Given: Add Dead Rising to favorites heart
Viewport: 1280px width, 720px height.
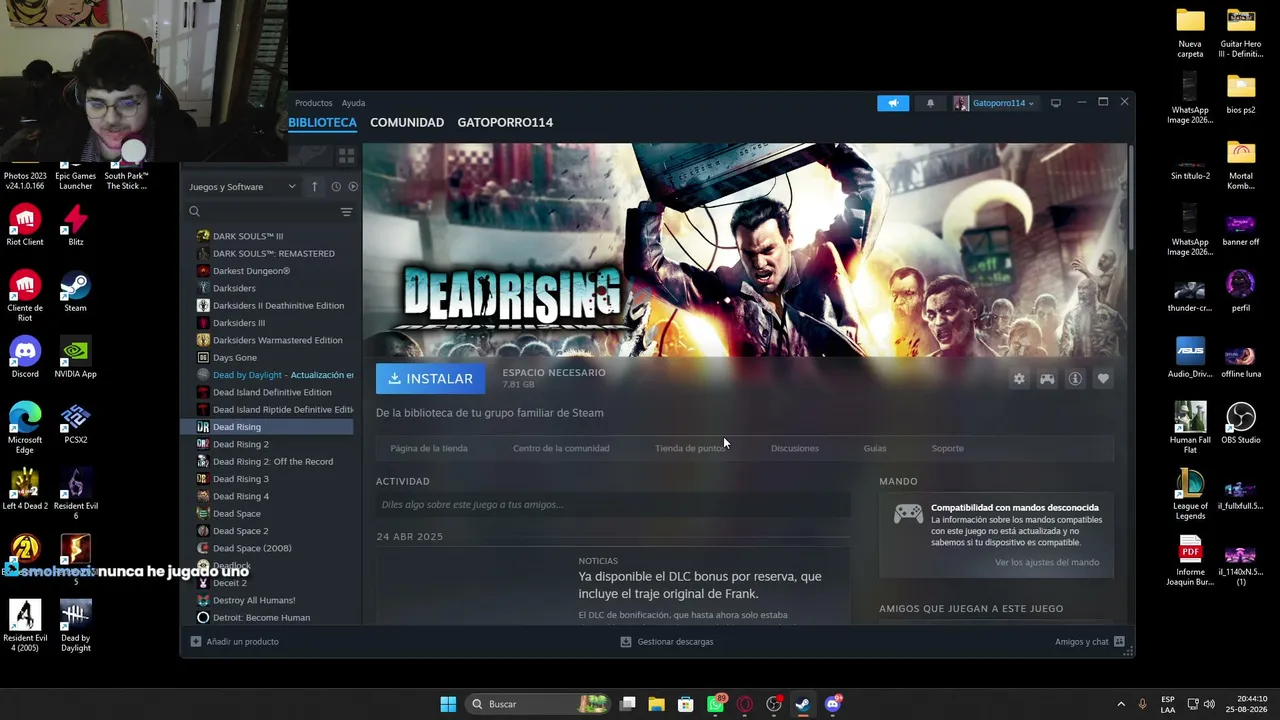Looking at the screenshot, I should pyautogui.click(x=1103, y=379).
